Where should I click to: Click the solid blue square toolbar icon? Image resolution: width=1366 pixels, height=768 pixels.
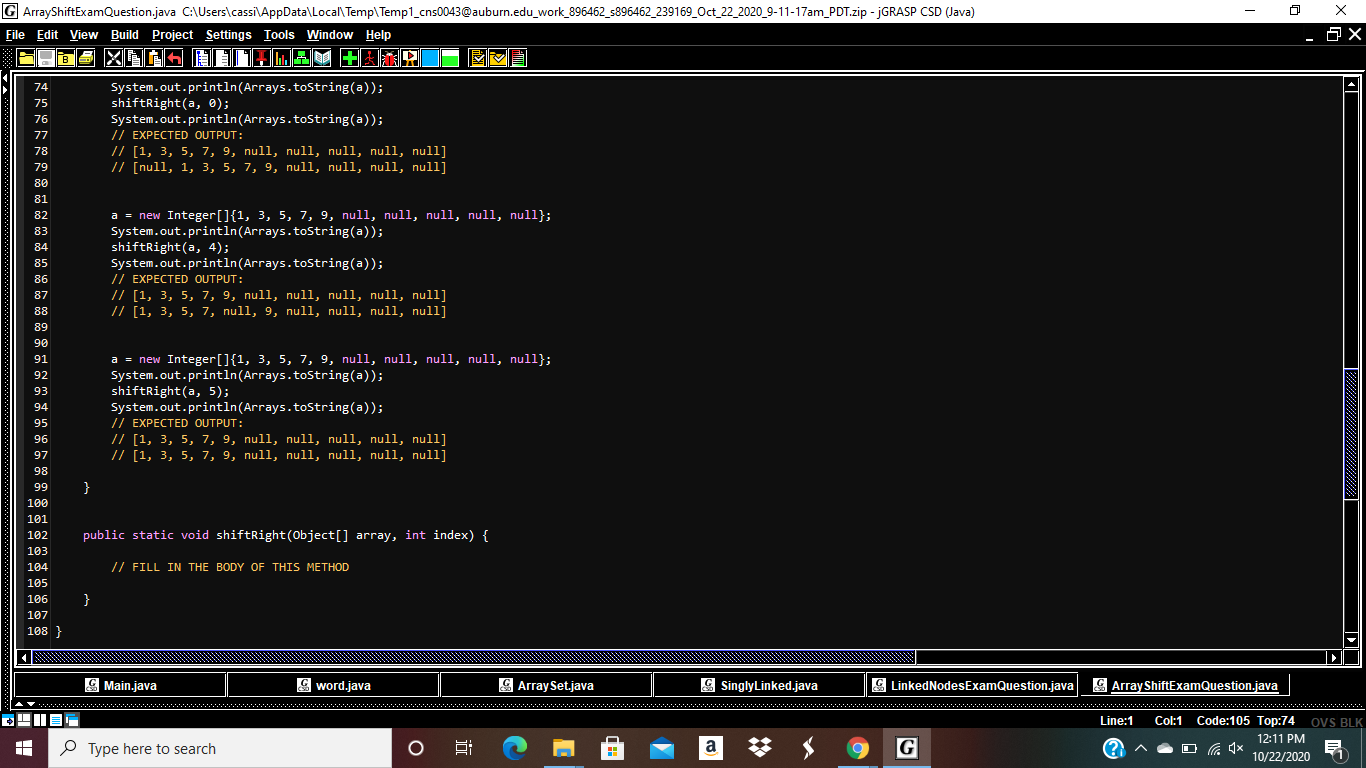pyautogui.click(x=430, y=58)
